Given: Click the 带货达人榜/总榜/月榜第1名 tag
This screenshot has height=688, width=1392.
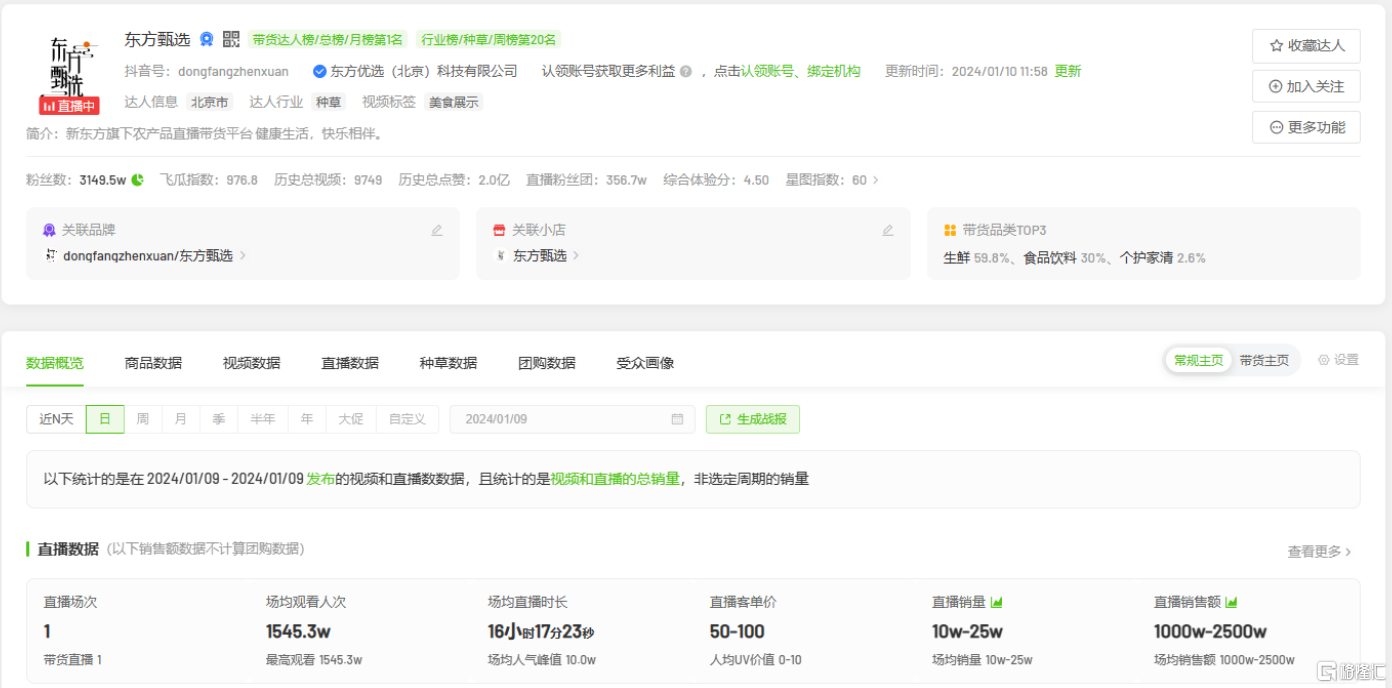Looking at the screenshot, I should (327, 40).
